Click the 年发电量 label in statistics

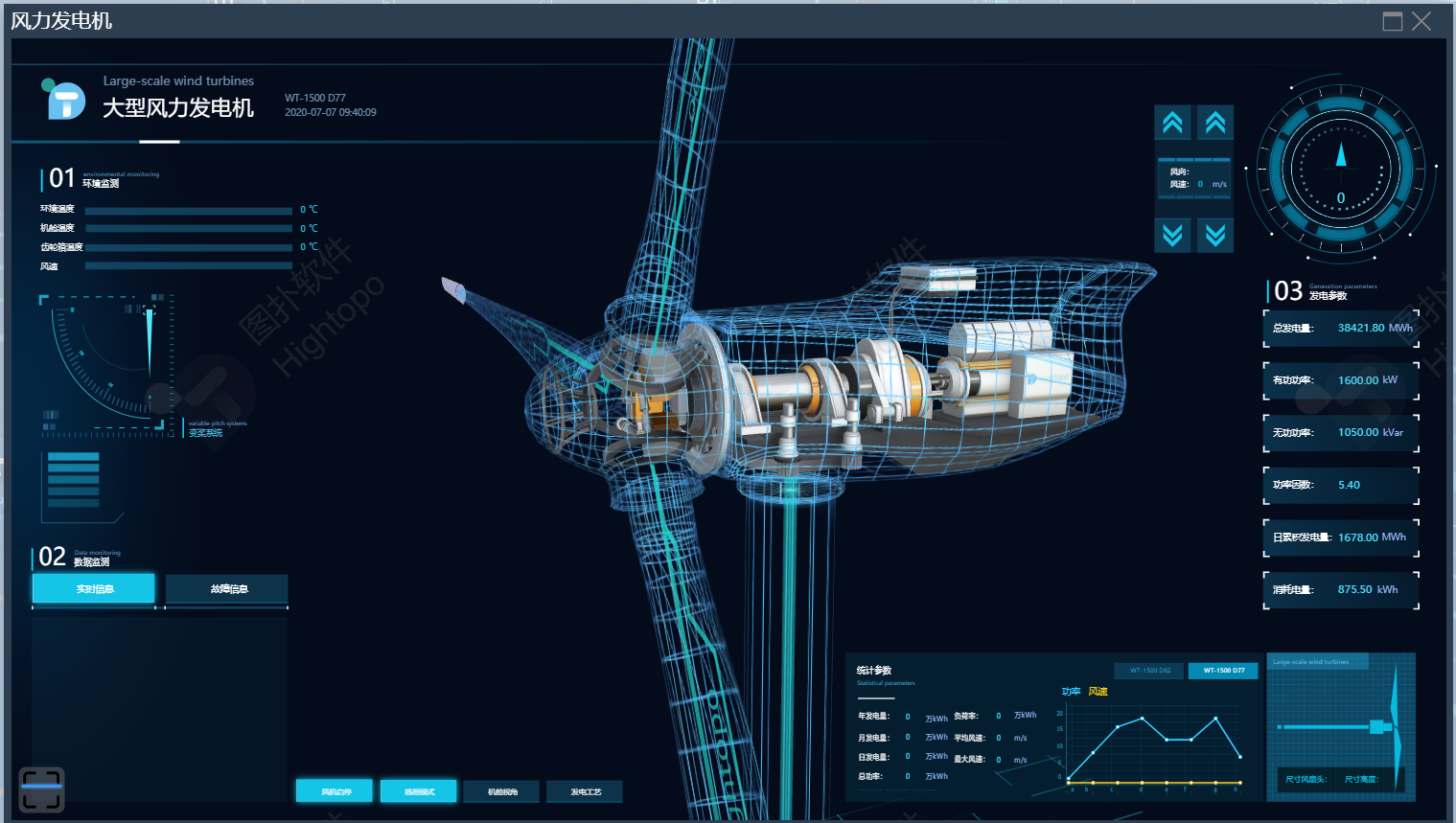pos(873,717)
